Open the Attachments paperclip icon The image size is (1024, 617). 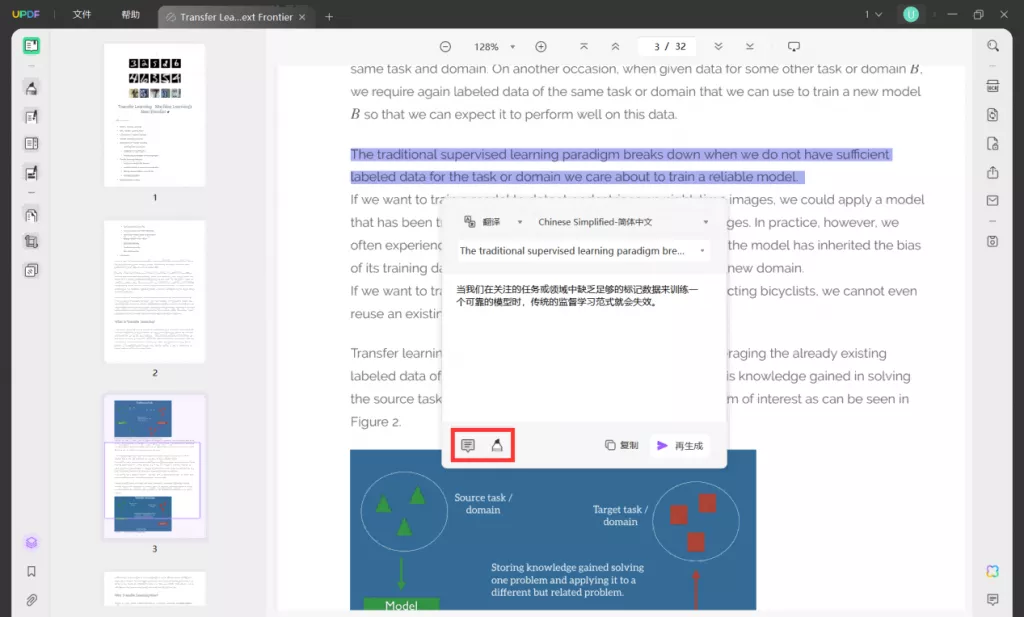[31, 600]
